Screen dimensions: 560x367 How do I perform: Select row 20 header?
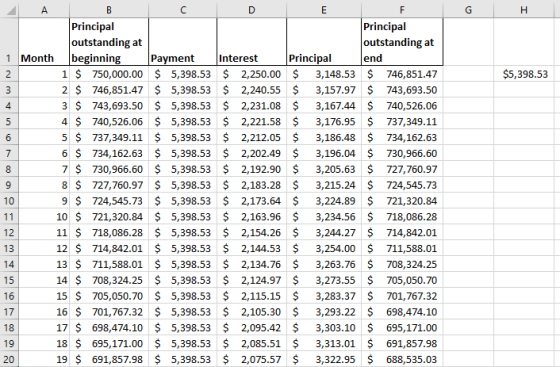9,359
